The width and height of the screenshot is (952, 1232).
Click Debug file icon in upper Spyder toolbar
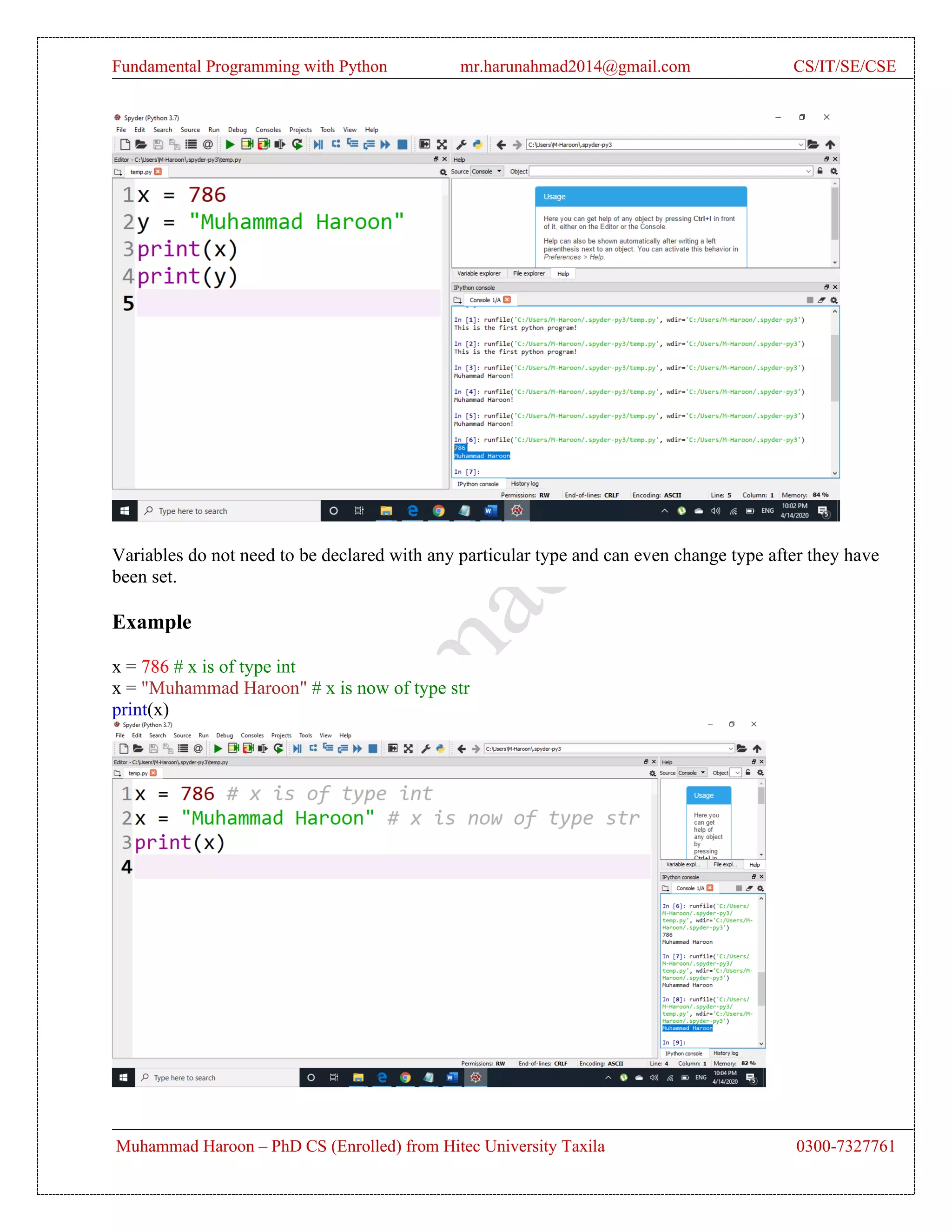tap(318, 145)
